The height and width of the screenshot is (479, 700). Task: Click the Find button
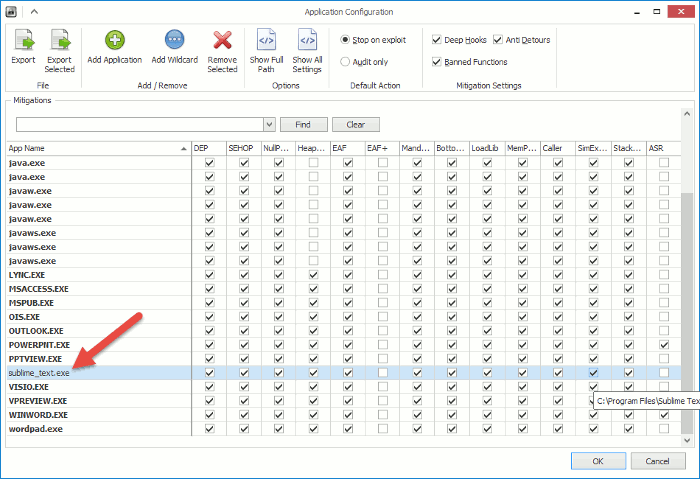point(304,125)
